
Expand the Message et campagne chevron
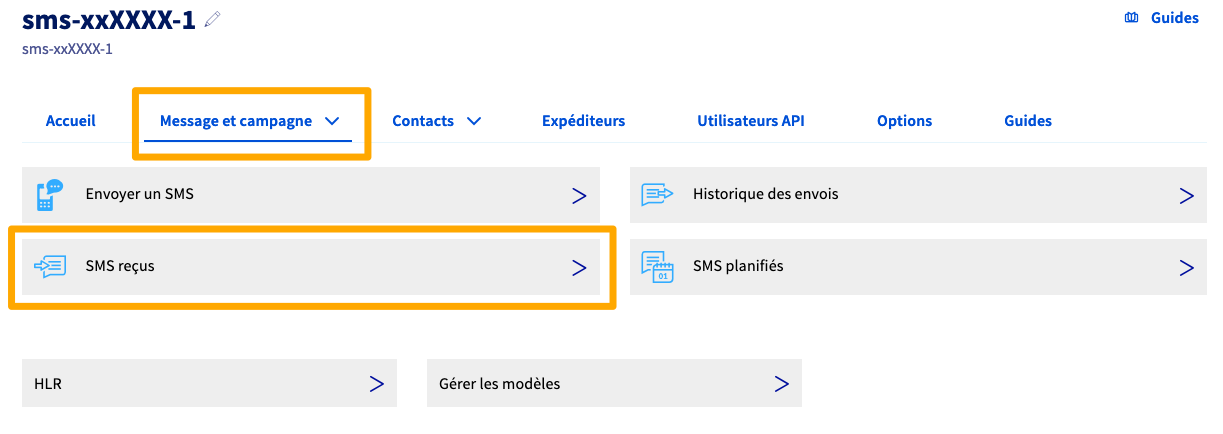[x=332, y=121]
